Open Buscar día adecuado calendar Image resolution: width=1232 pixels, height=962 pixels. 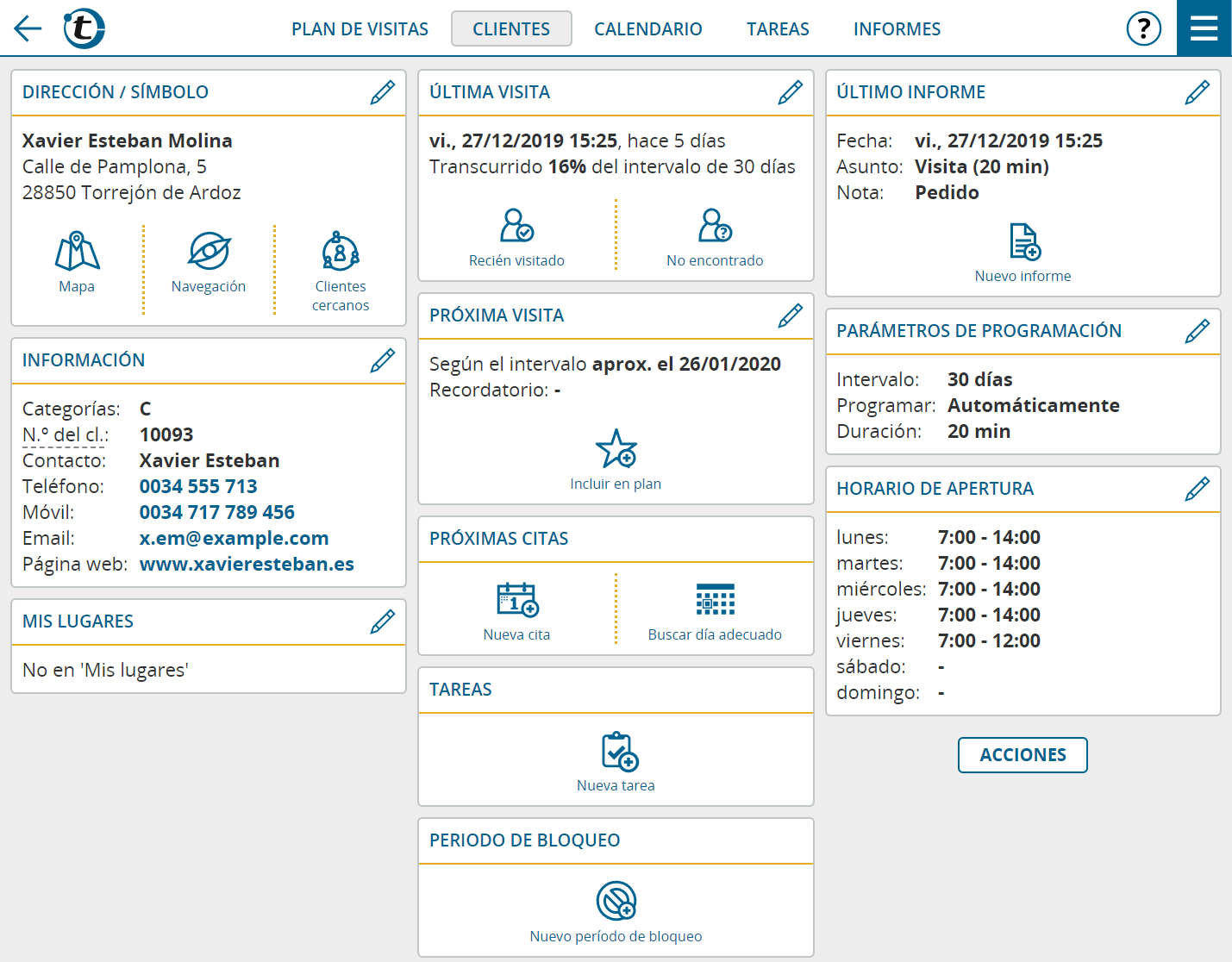click(x=715, y=599)
